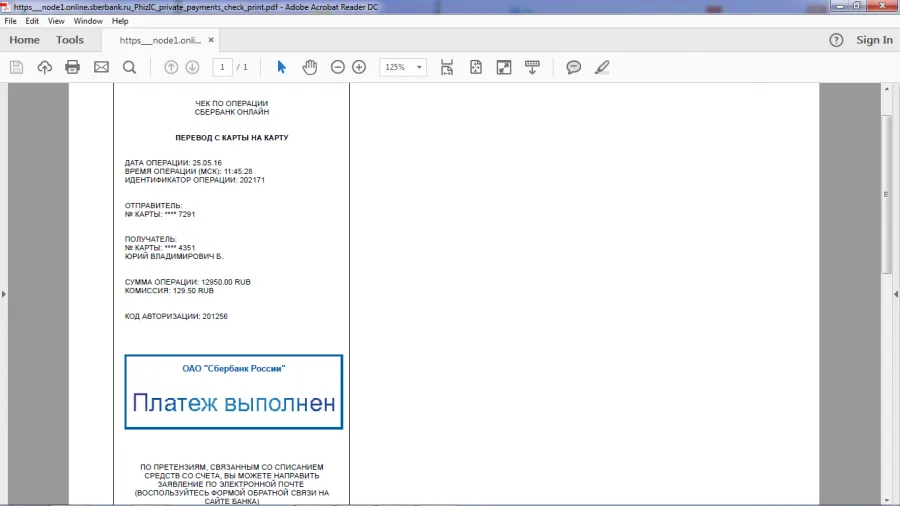Open the Window menu
The height and width of the screenshot is (506, 900).
88,21
